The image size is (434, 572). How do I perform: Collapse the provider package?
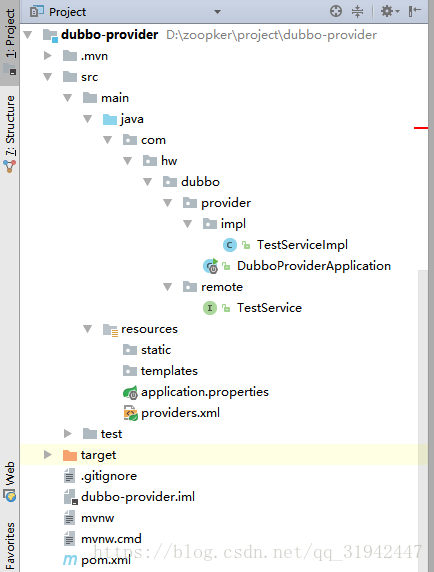[168, 203]
